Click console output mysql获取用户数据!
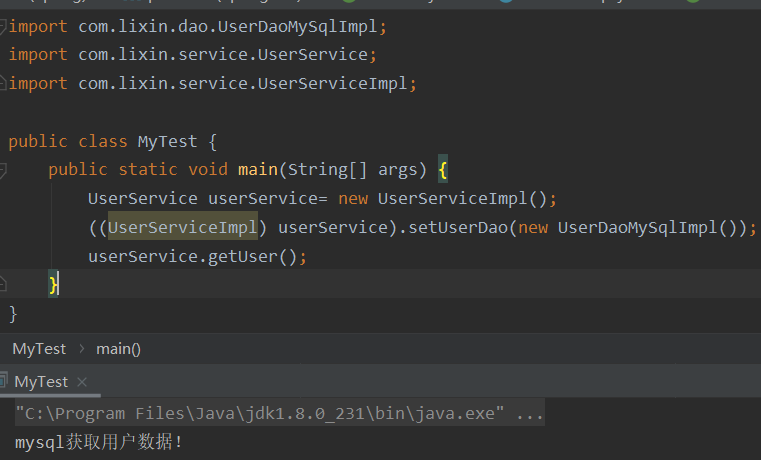Screen dimensions: 761x460 [x=99, y=442]
